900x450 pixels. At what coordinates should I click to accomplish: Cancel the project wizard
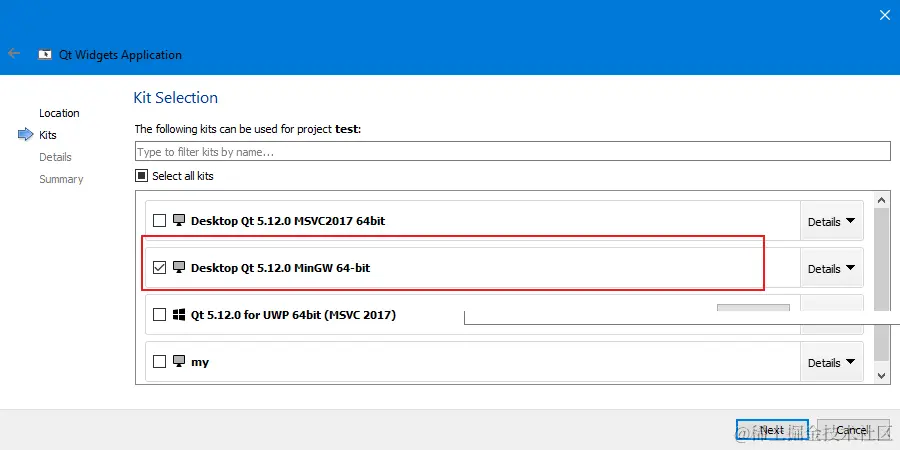pos(853,430)
